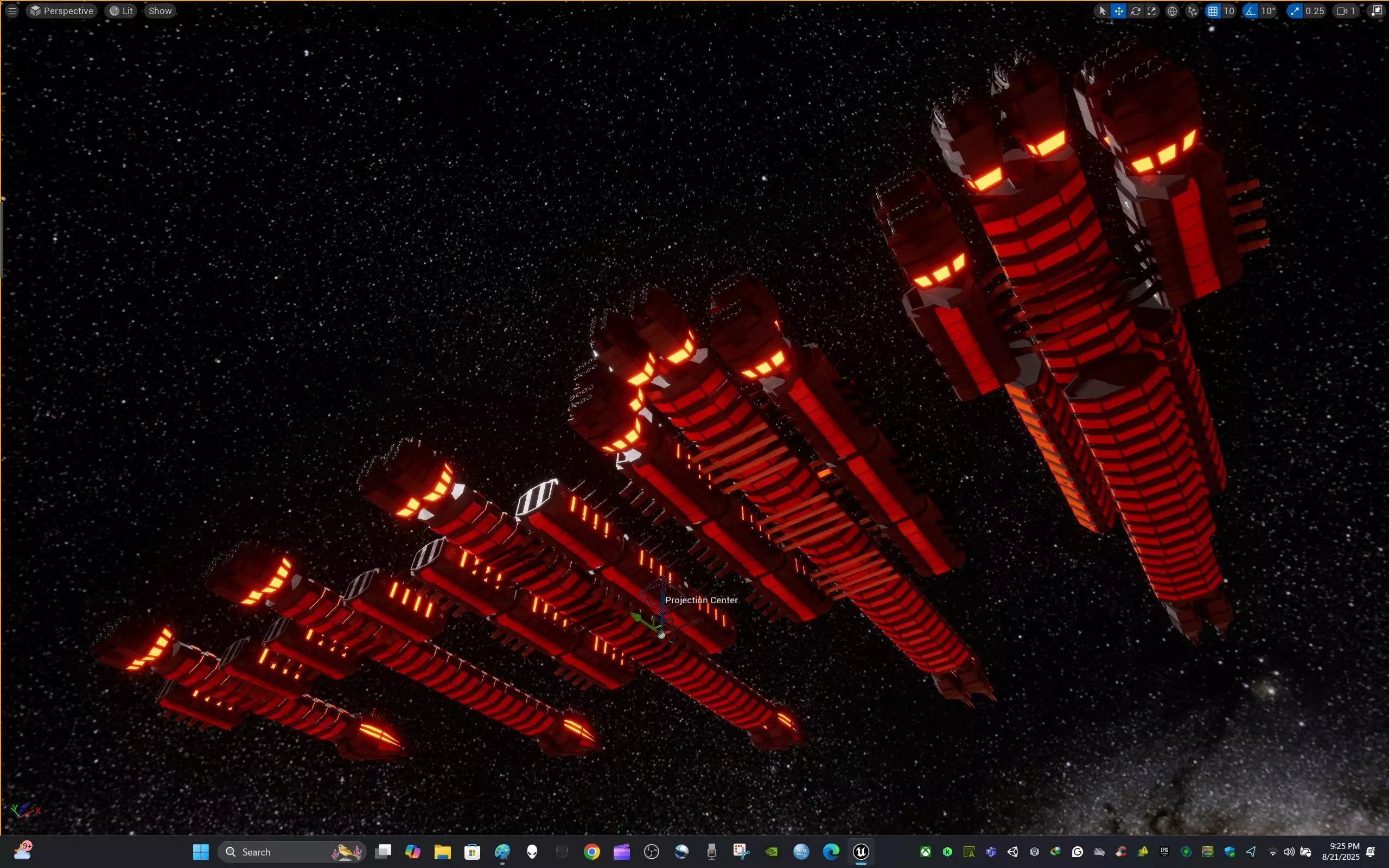Open the Lit view mode menu
Viewport: 1389px width, 868px height.
121,11
